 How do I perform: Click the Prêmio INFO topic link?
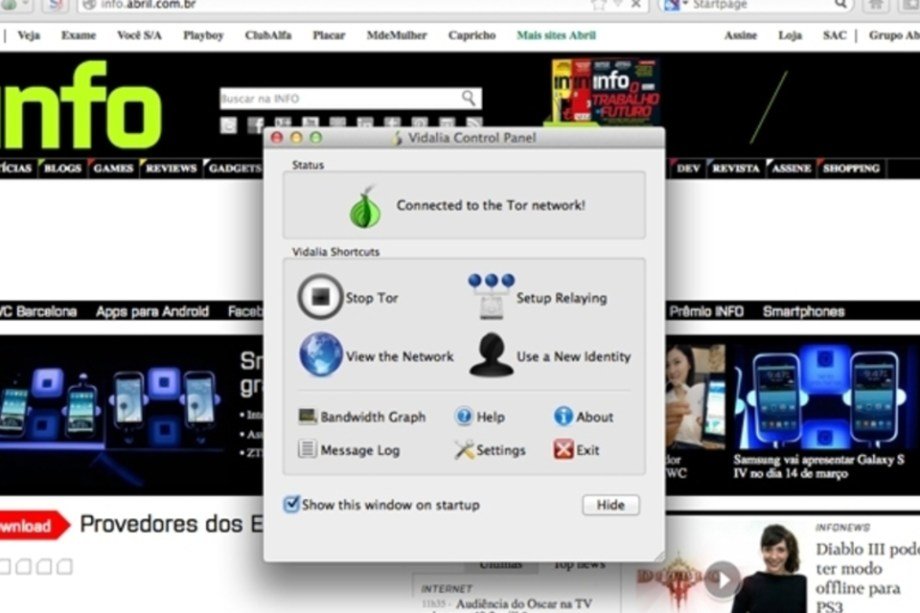click(706, 311)
